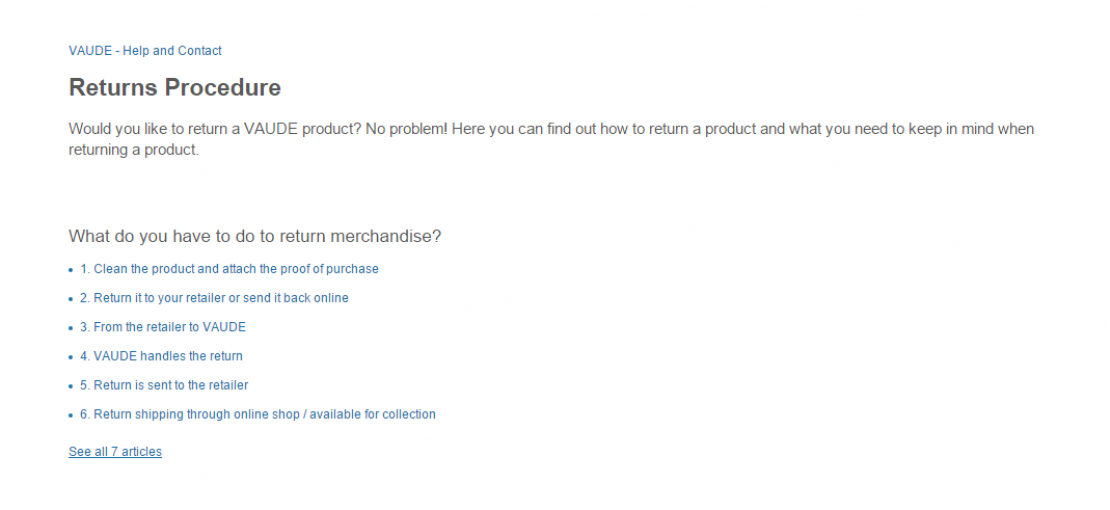Click the bullet beside article 4
The width and height of the screenshot is (1110, 510).
click(x=71, y=357)
